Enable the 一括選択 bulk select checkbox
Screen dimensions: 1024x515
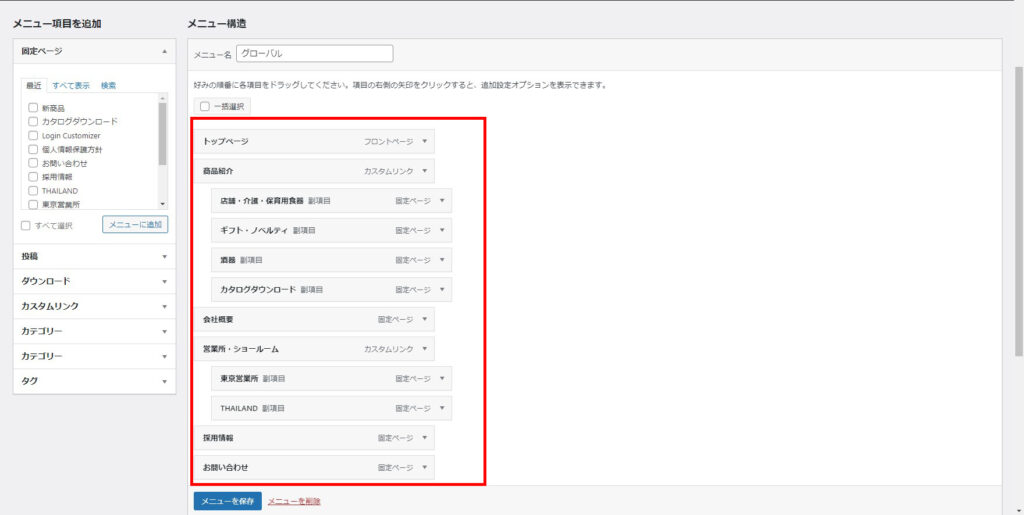click(205, 106)
